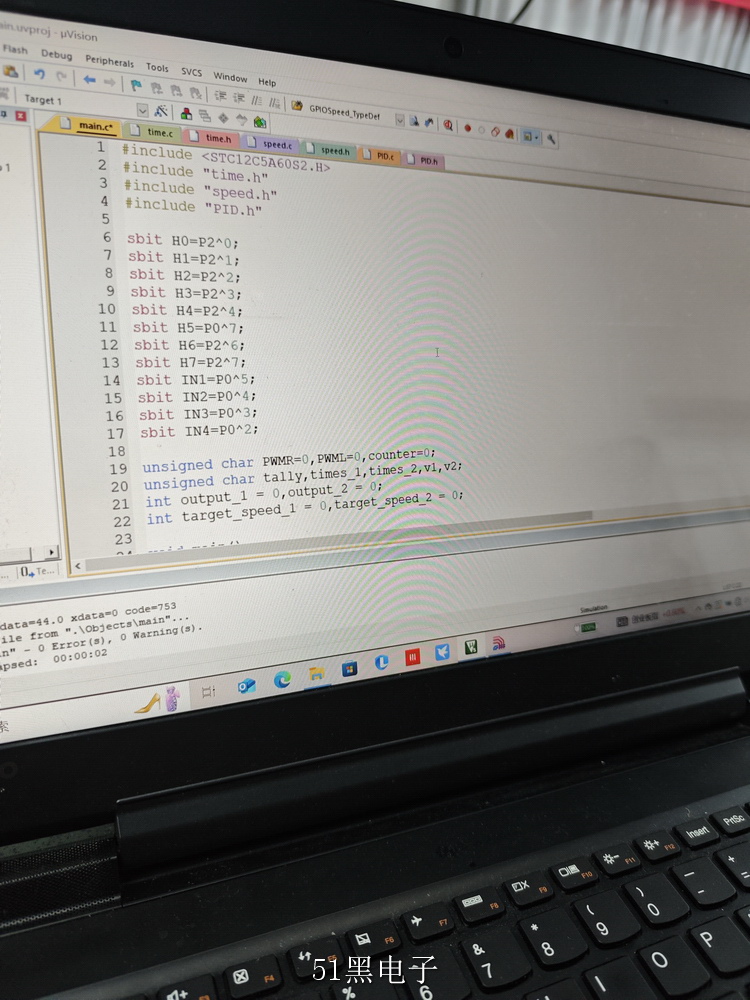Switch to the PID.c editor tab
The image size is (750, 1000).
click(380, 156)
